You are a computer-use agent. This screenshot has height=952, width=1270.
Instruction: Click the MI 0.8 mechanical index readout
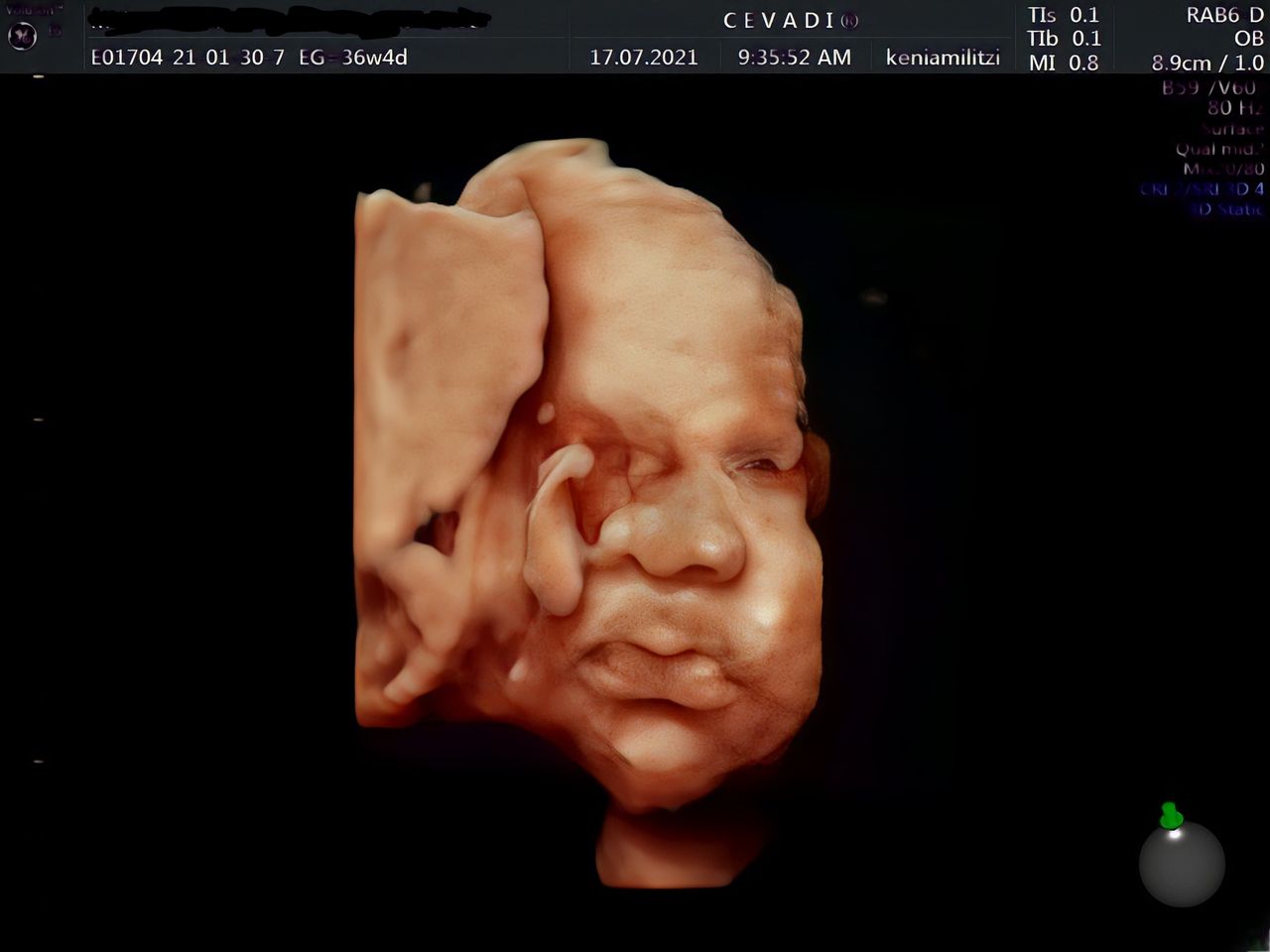(x=1064, y=62)
